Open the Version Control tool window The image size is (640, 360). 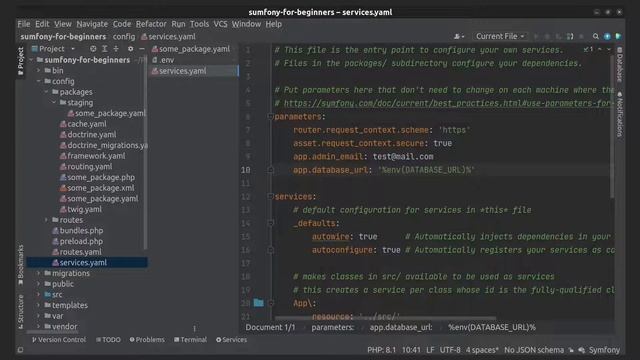pos(59,340)
